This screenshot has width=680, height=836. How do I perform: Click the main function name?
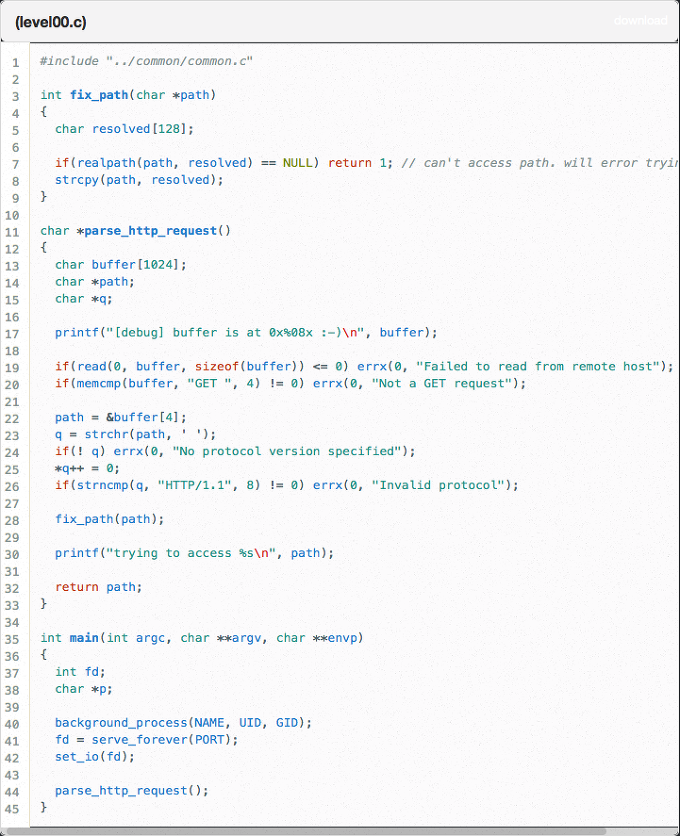[84, 638]
